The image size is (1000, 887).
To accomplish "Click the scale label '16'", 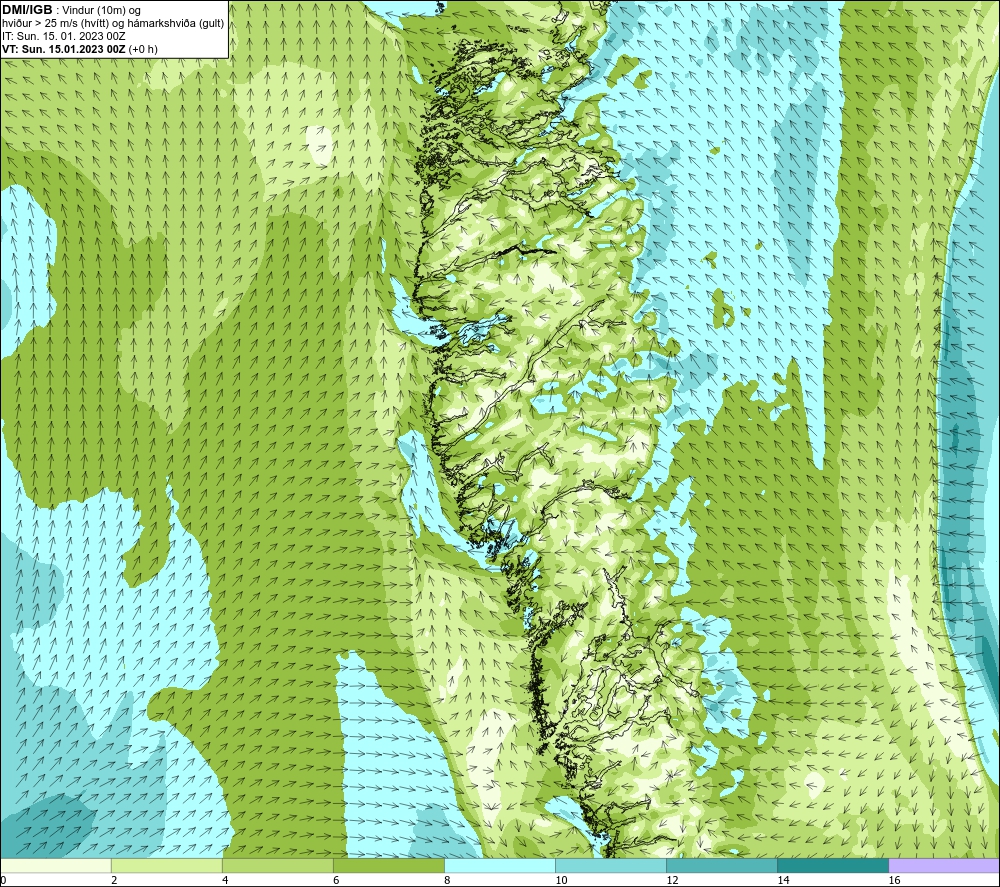I will click(x=894, y=881).
